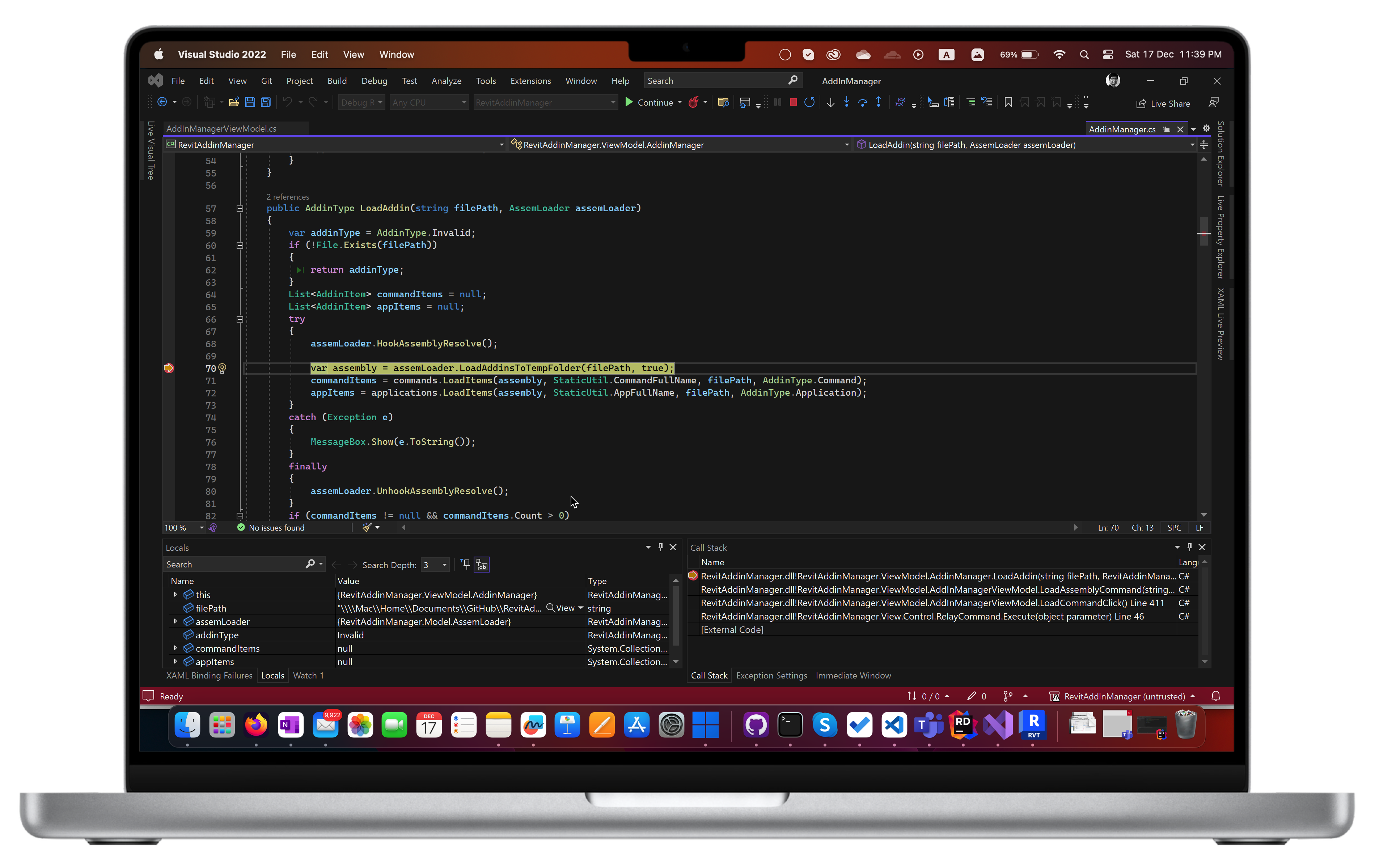Screen dimensions: 1375x868
Task: Open the lightbulb quick actions on line 70
Action: [x=222, y=369]
